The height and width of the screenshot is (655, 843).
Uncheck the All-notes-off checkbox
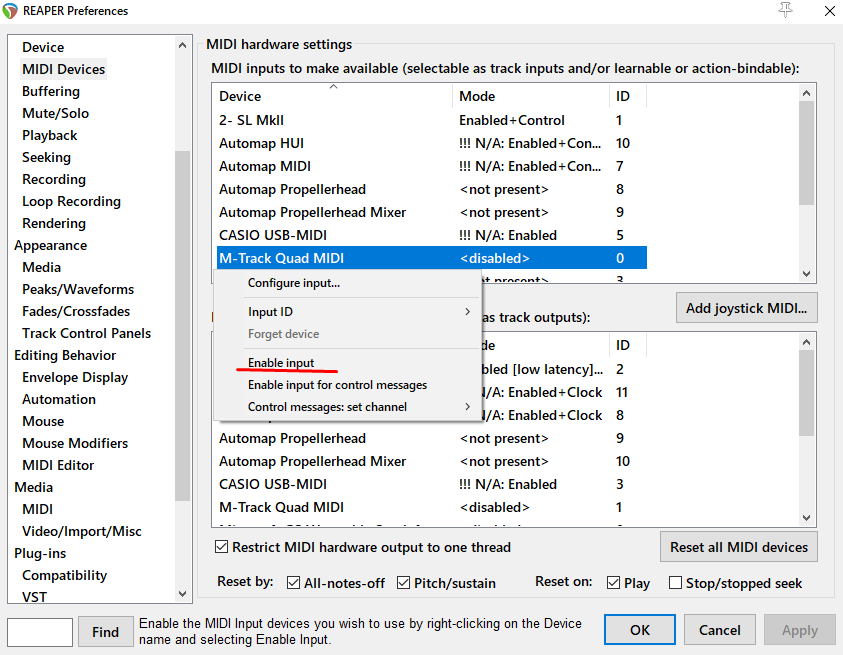tap(294, 583)
